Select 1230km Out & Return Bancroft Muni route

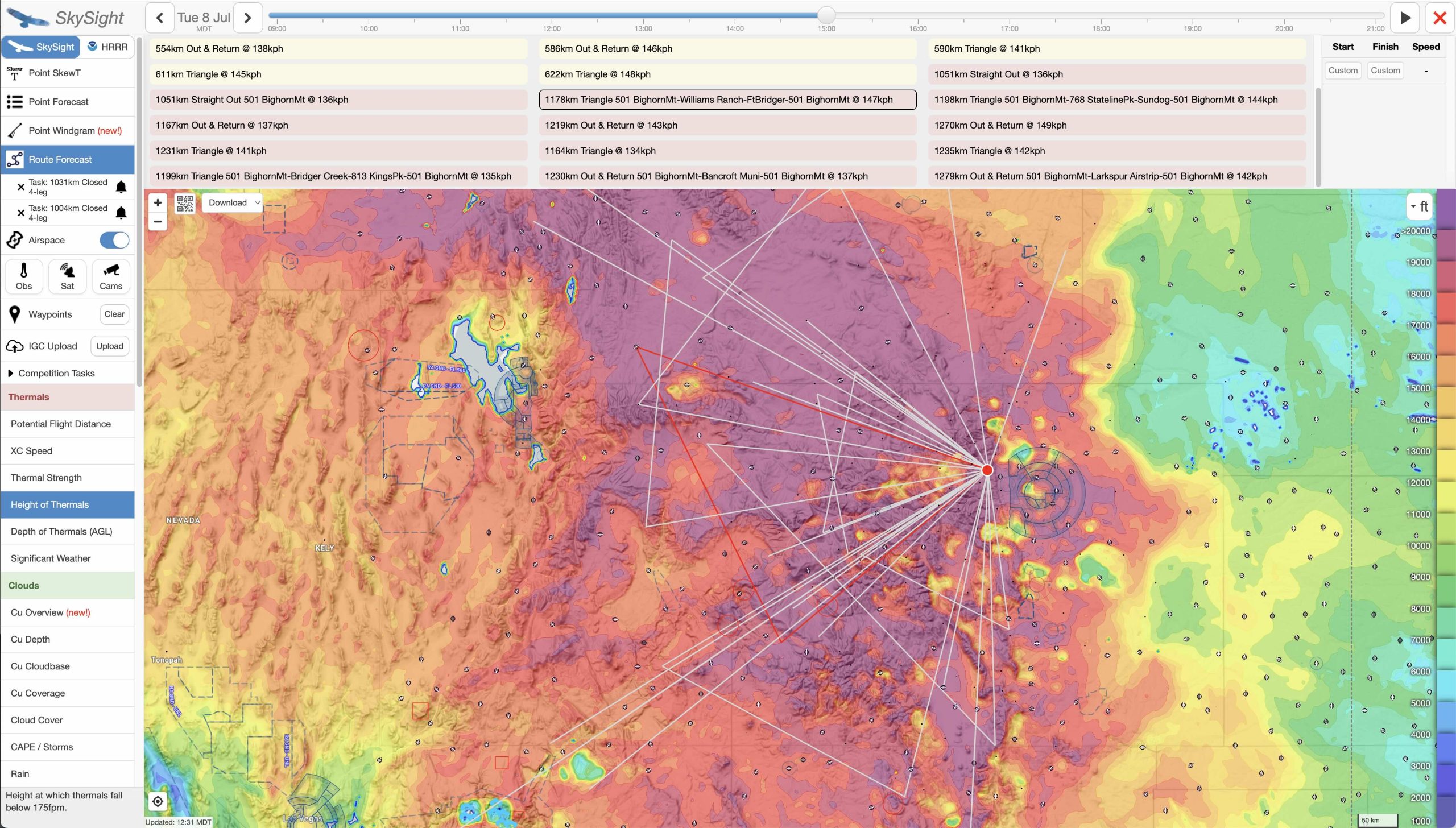coord(727,176)
